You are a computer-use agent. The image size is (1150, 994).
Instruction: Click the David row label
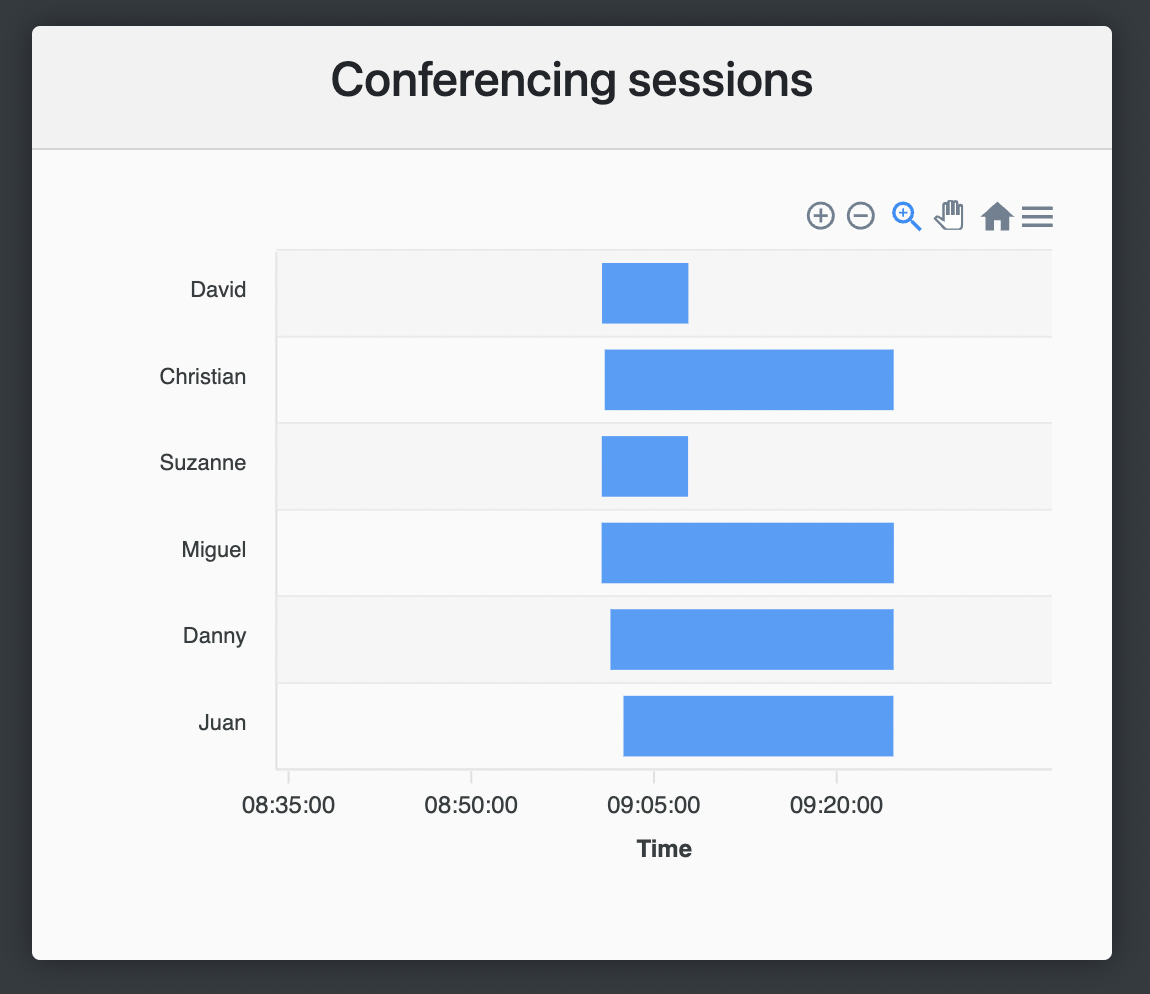click(218, 289)
